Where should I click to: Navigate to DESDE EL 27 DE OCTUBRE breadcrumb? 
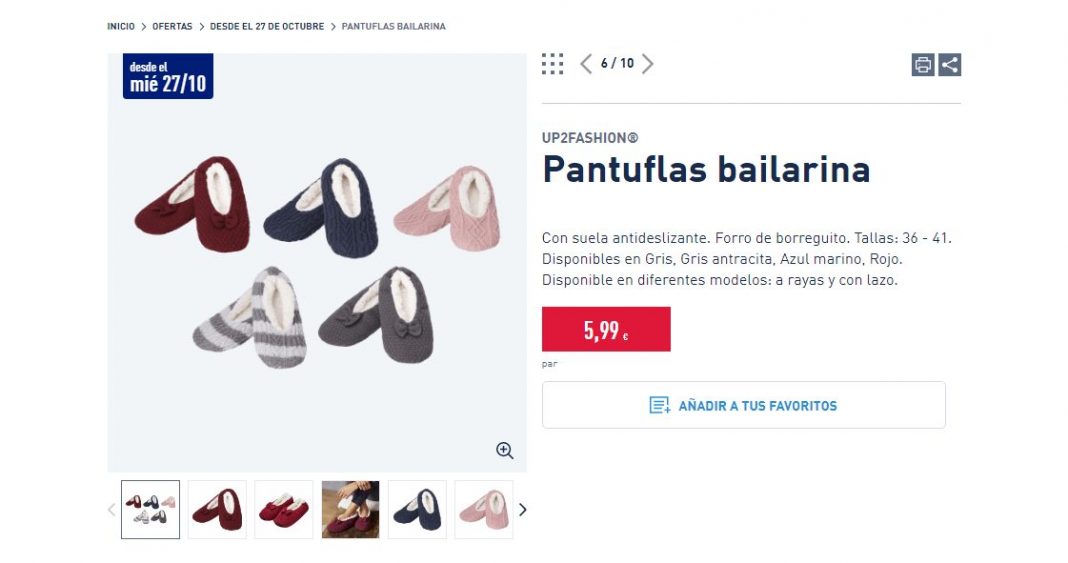267,26
